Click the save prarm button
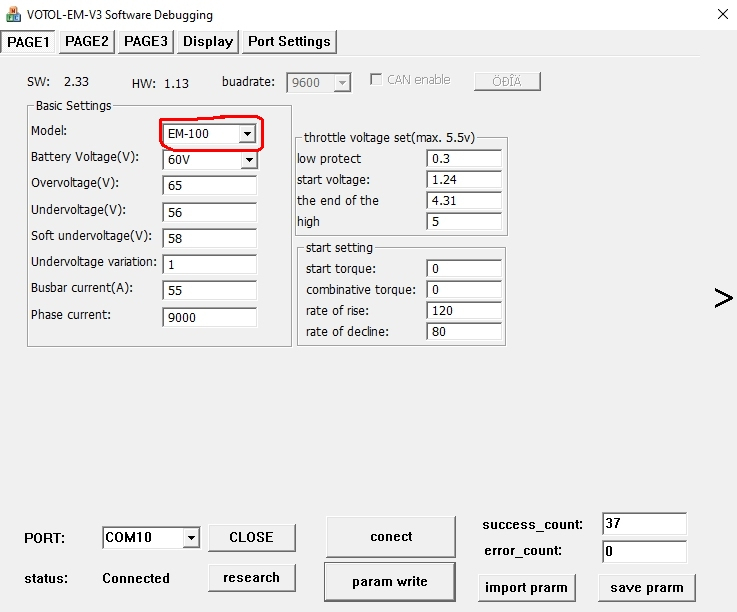 [646, 587]
